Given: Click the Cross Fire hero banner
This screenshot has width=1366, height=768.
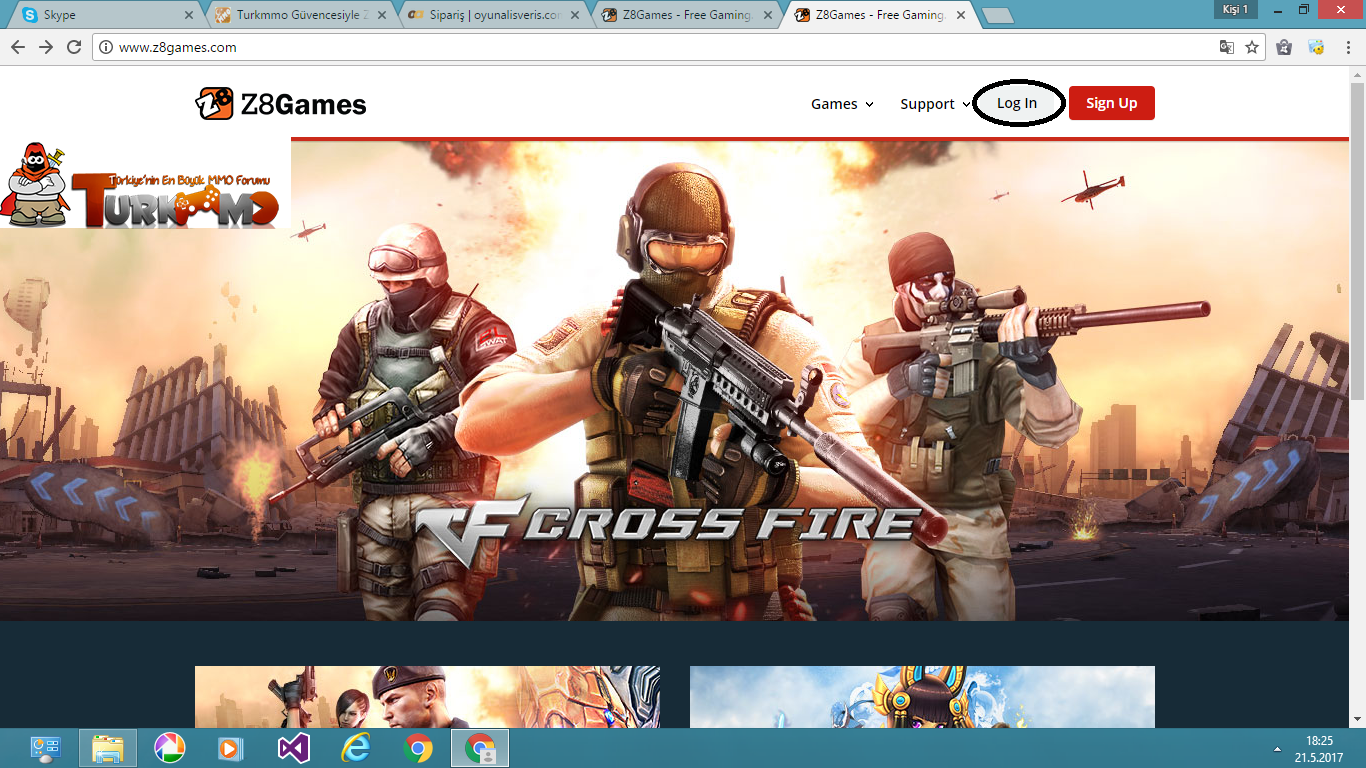Looking at the screenshot, I should tap(674, 380).
